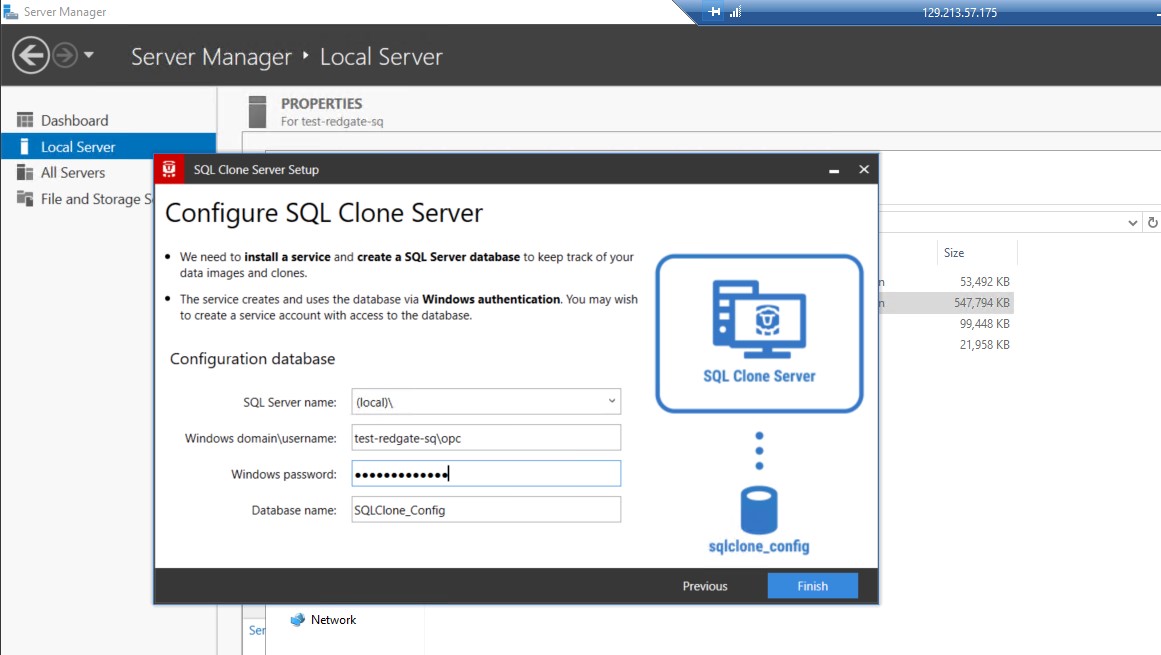Open All Servers in the sidebar
Image resolution: width=1161 pixels, height=655 pixels.
tap(73, 172)
